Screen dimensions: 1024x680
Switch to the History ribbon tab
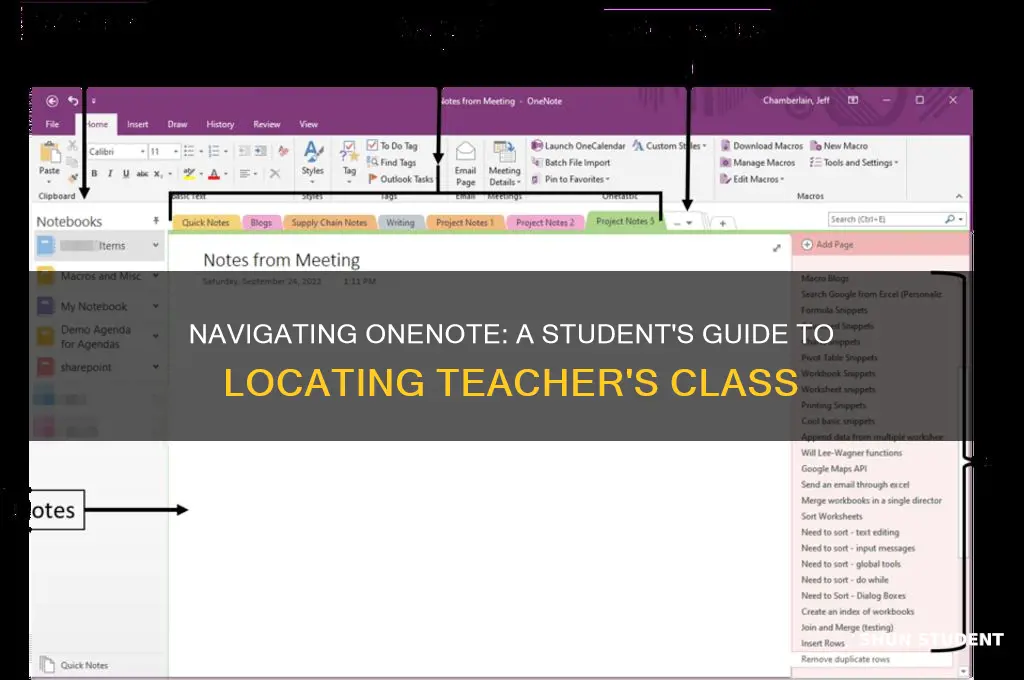(x=220, y=124)
